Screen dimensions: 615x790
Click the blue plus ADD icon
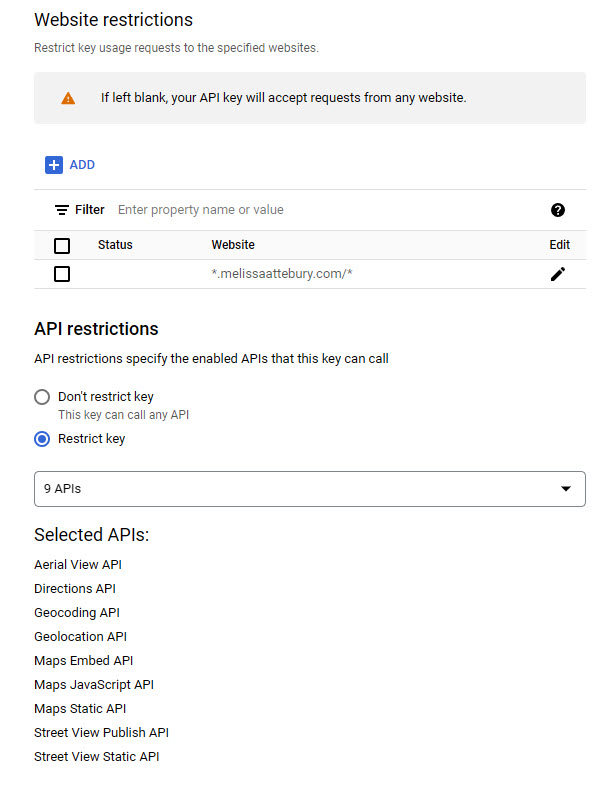click(54, 165)
